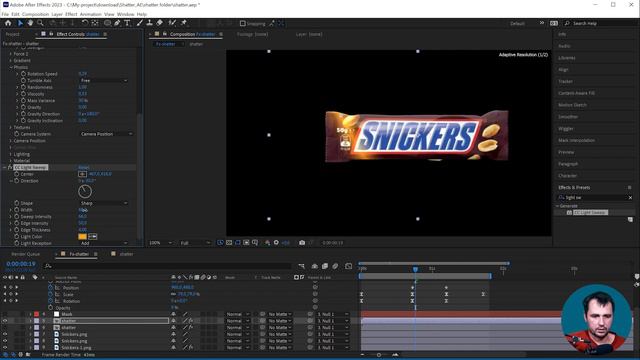This screenshot has height=360, width=640.
Task: Click the orange Light Color swatch
Action: pos(82,236)
